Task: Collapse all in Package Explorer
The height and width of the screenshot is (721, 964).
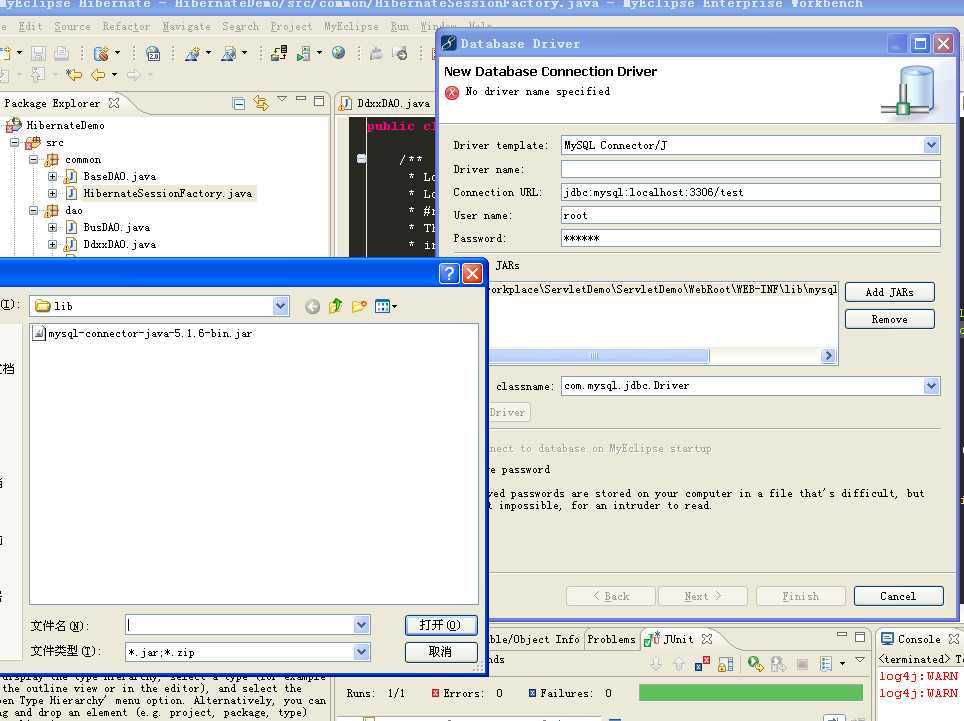Action: click(239, 103)
